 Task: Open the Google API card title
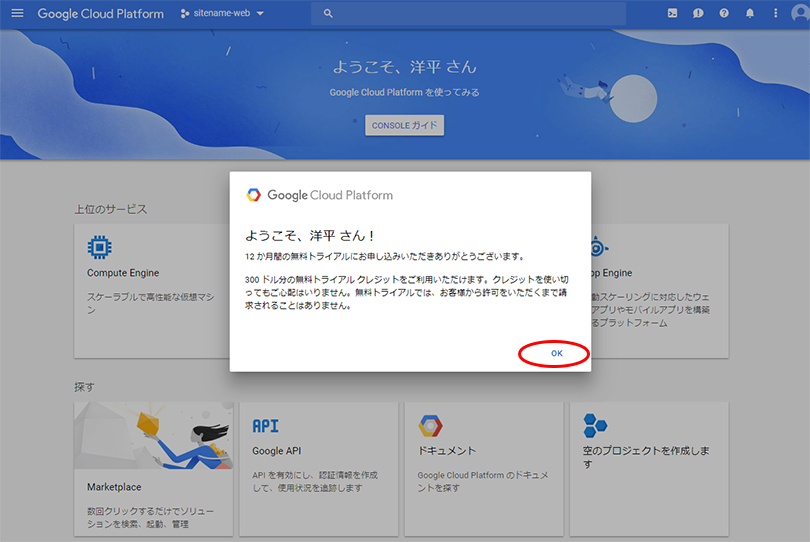tap(276, 451)
